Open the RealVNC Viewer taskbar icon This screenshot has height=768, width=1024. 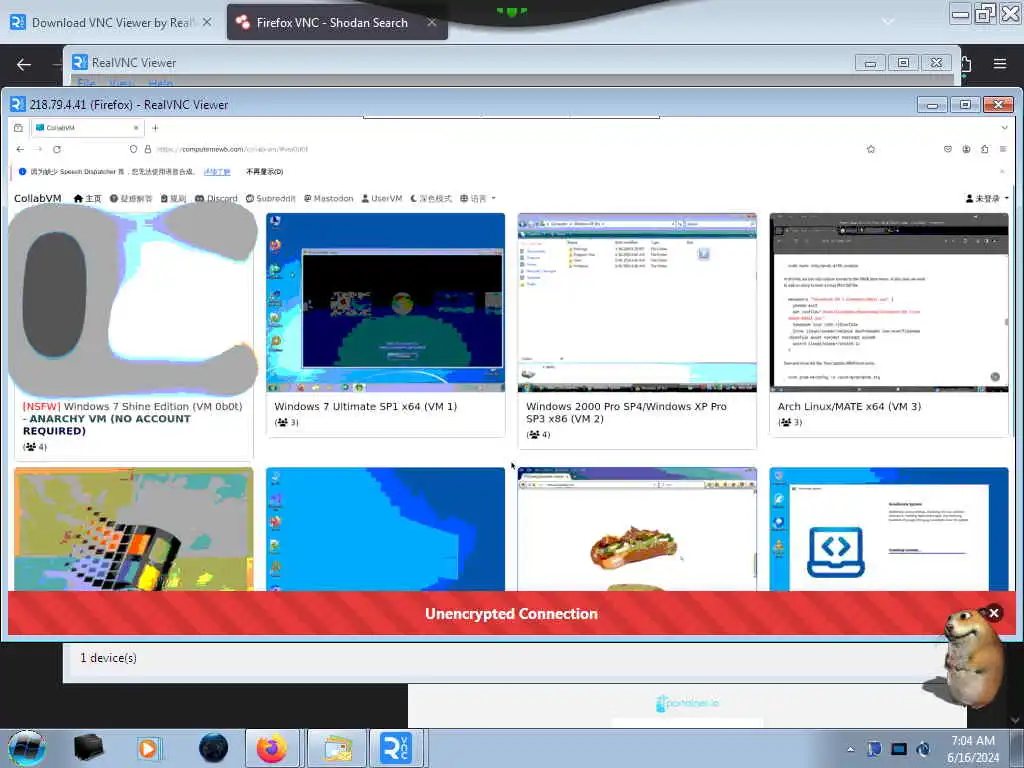(x=396, y=748)
